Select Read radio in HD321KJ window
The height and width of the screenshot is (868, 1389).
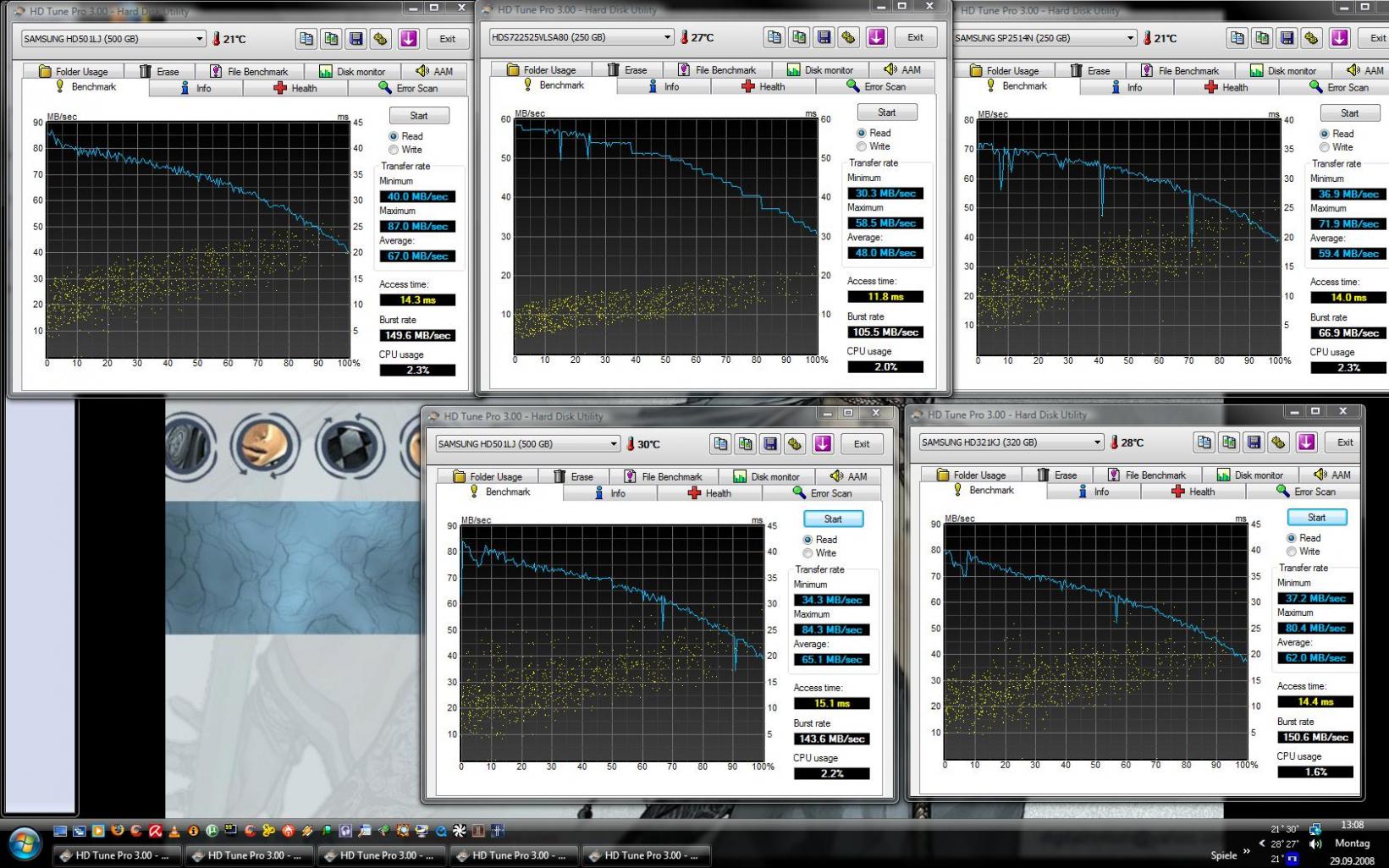pos(1292,538)
